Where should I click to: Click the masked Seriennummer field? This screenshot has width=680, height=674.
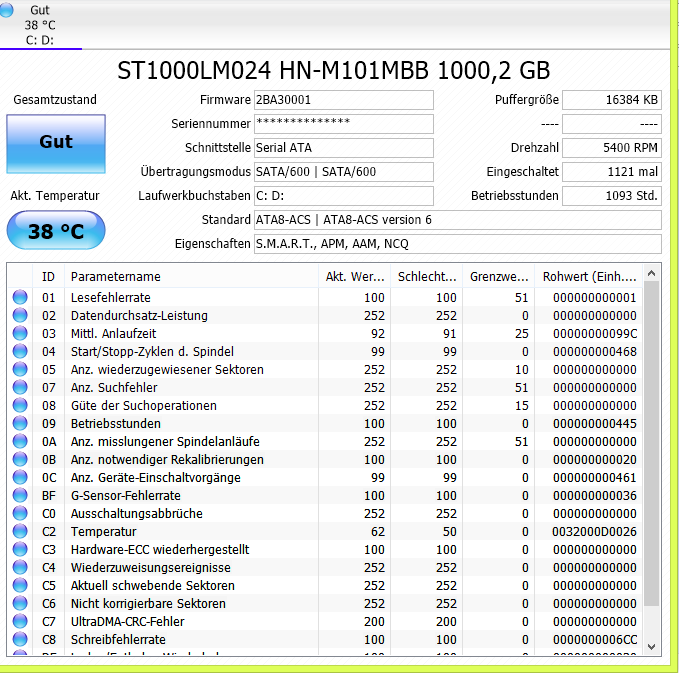pyautogui.click(x=343, y=124)
